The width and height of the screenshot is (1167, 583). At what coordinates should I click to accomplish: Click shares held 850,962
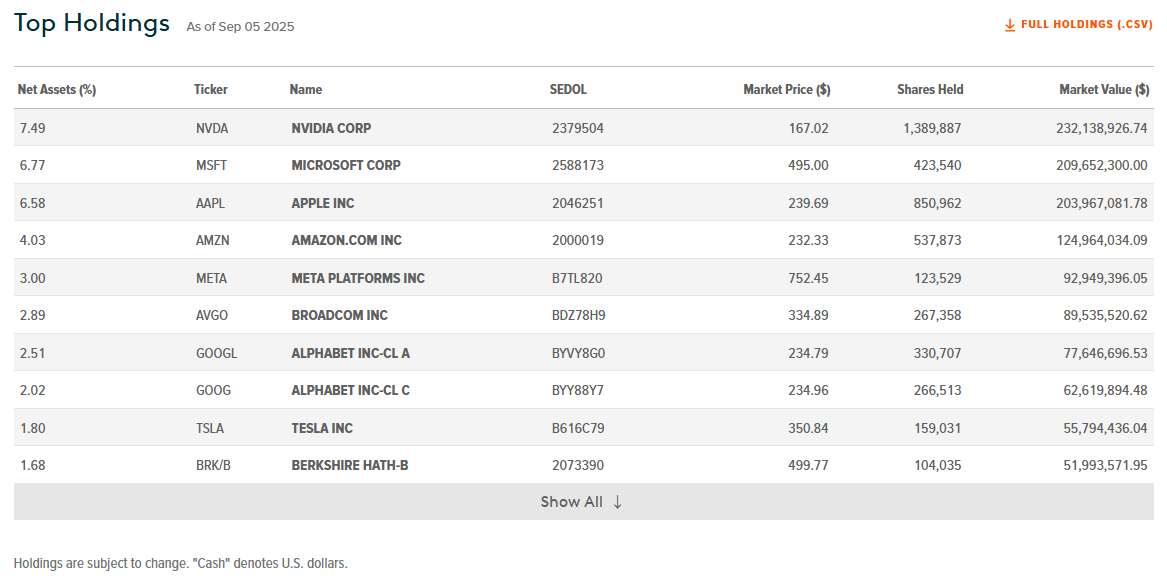(938, 203)
